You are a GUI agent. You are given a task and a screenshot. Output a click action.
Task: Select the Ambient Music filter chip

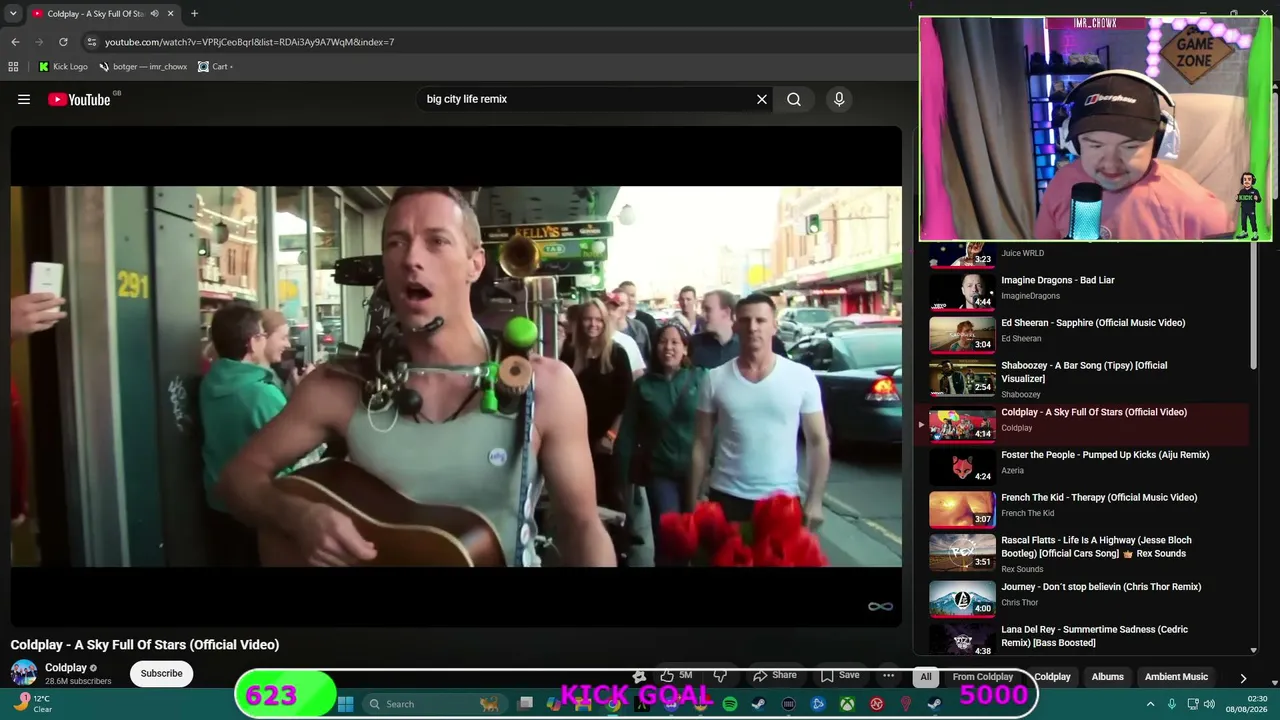click(1176, 677)
